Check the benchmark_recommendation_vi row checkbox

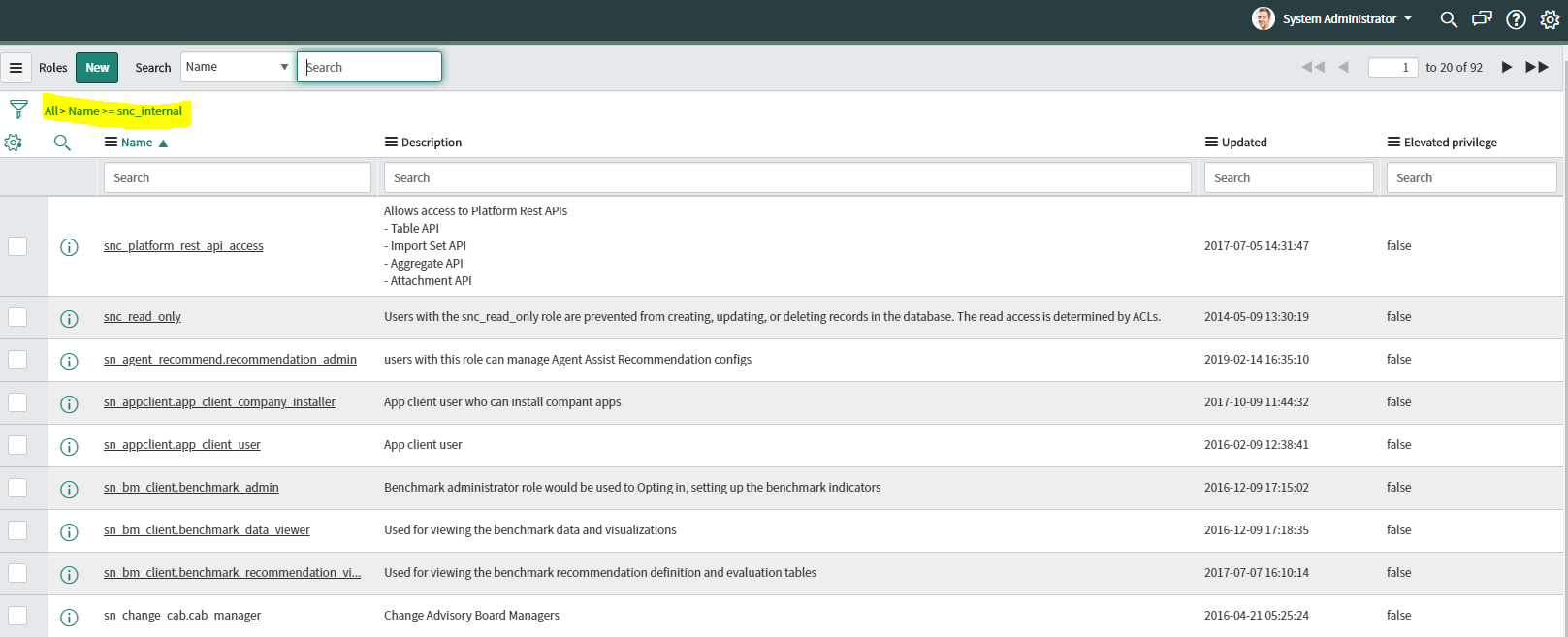point(17,573)
